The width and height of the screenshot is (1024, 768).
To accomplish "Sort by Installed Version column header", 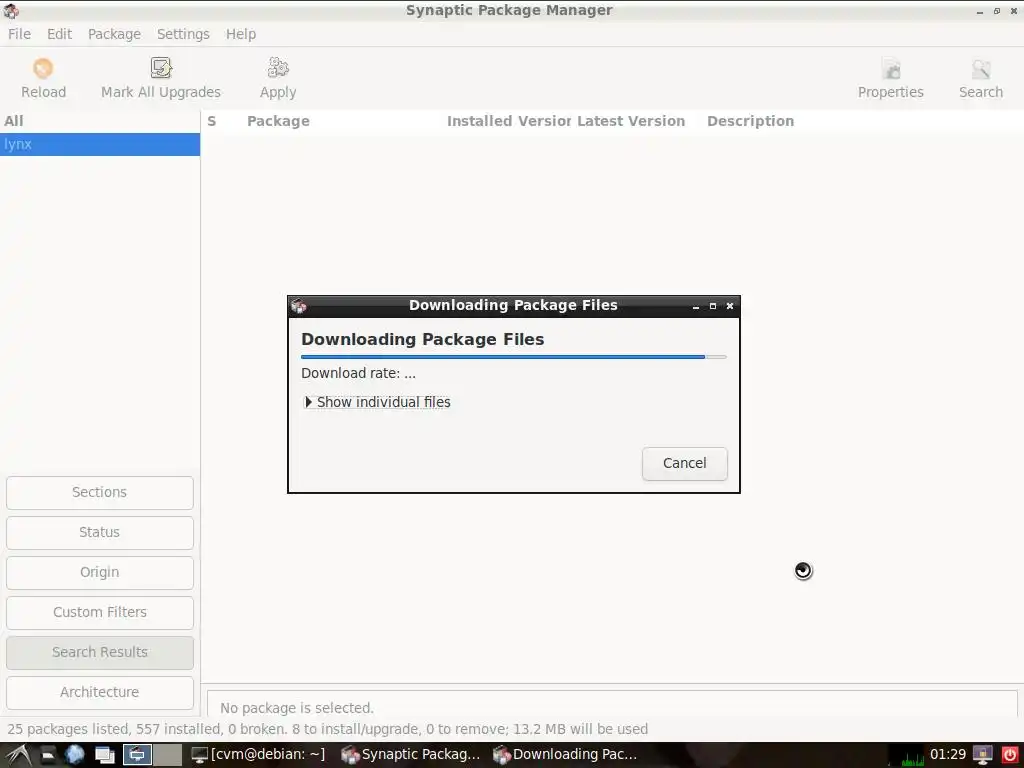I will point(508,121).
